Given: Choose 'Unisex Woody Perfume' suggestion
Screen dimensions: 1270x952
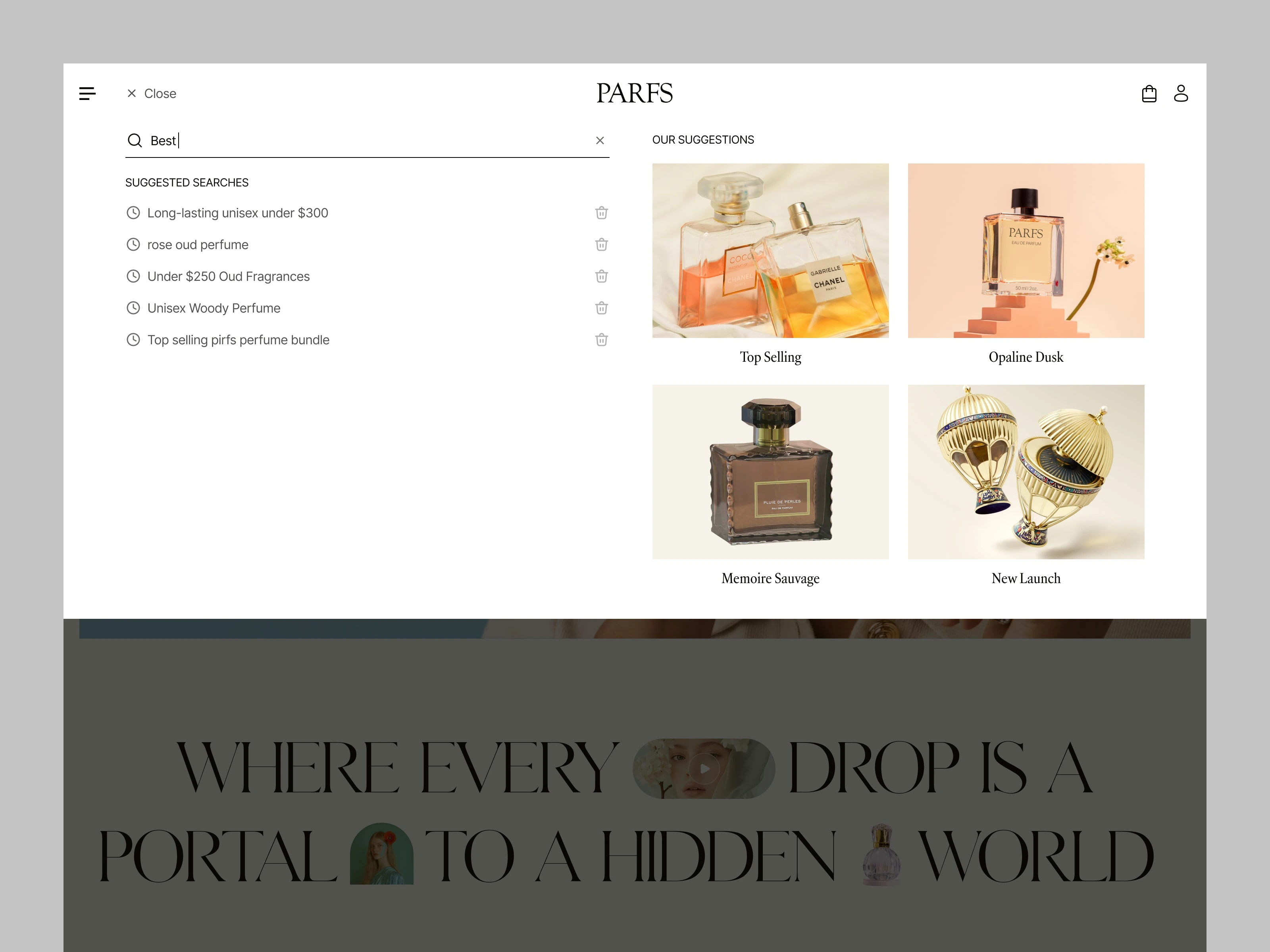Looking at the screenshot, I should click(214, 308).
